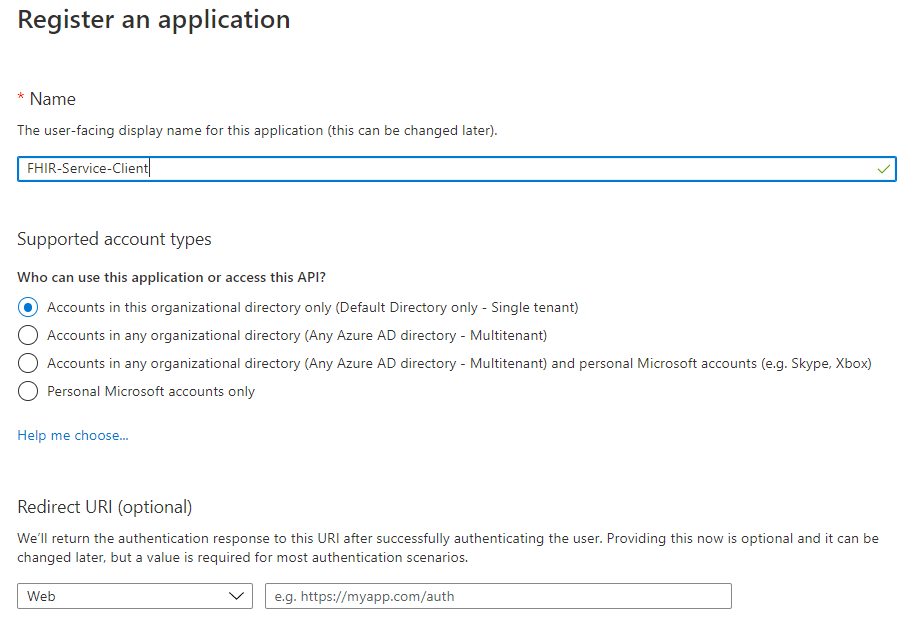
Task: Click the Name field label
Action: (52, 99)
